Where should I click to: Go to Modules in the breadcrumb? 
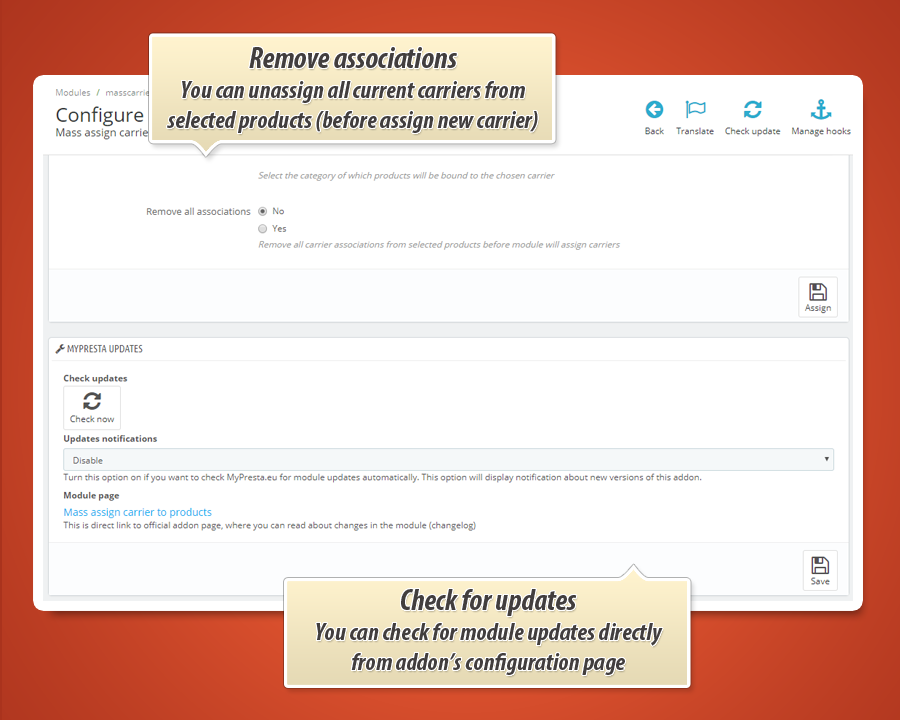73,93
